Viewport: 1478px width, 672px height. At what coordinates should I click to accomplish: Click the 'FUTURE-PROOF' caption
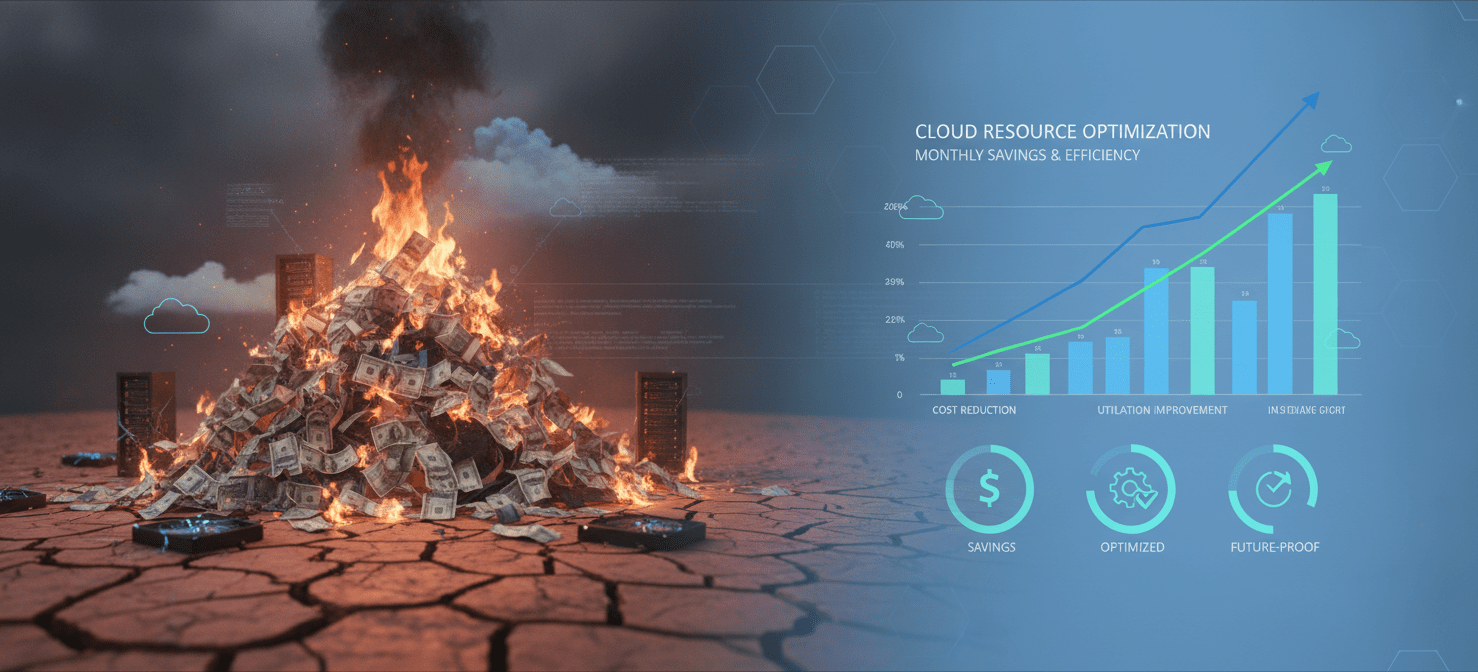coord(1274,547)
